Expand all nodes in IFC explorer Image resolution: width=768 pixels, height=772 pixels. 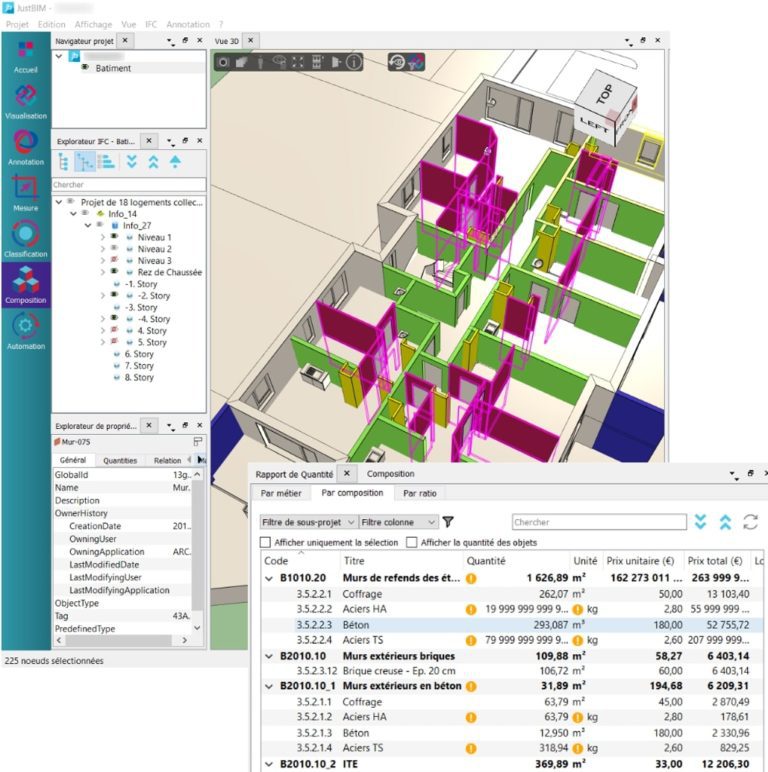131,162
